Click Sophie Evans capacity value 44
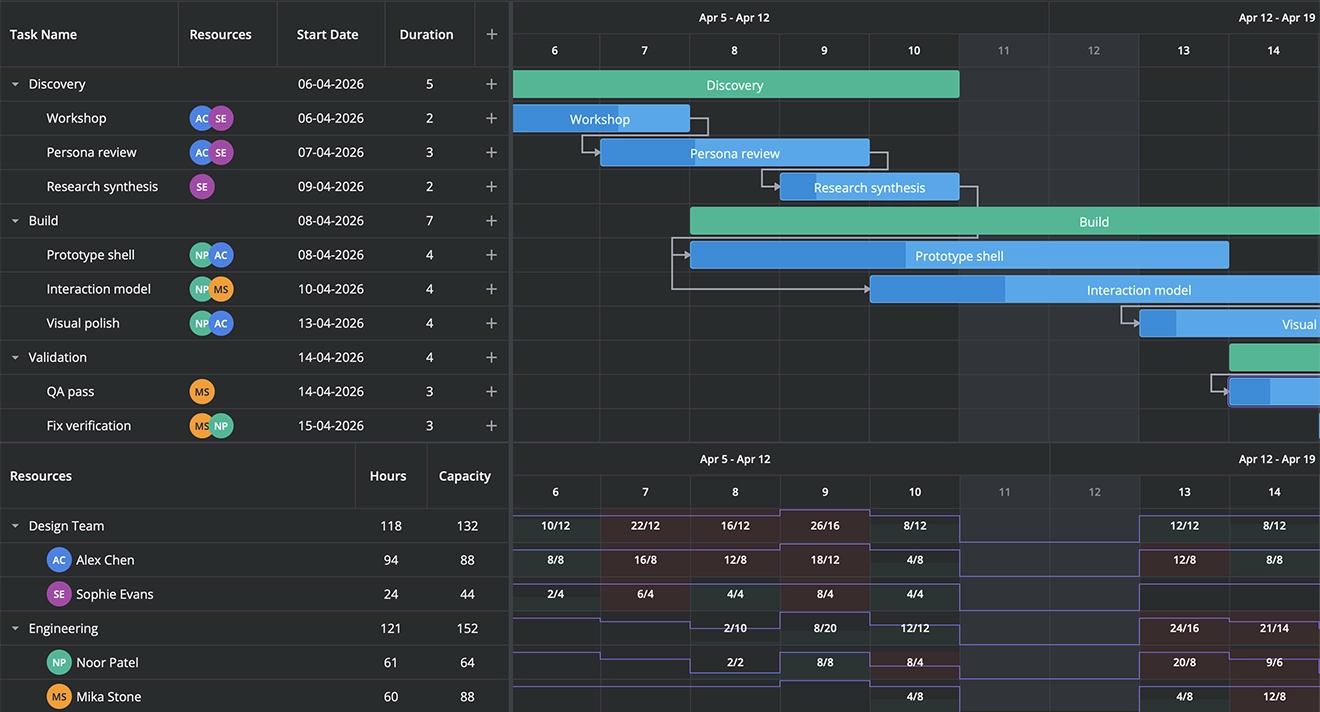Viewport: 1320px width, 712px height. pyautogui.click(x=467, y=594)
